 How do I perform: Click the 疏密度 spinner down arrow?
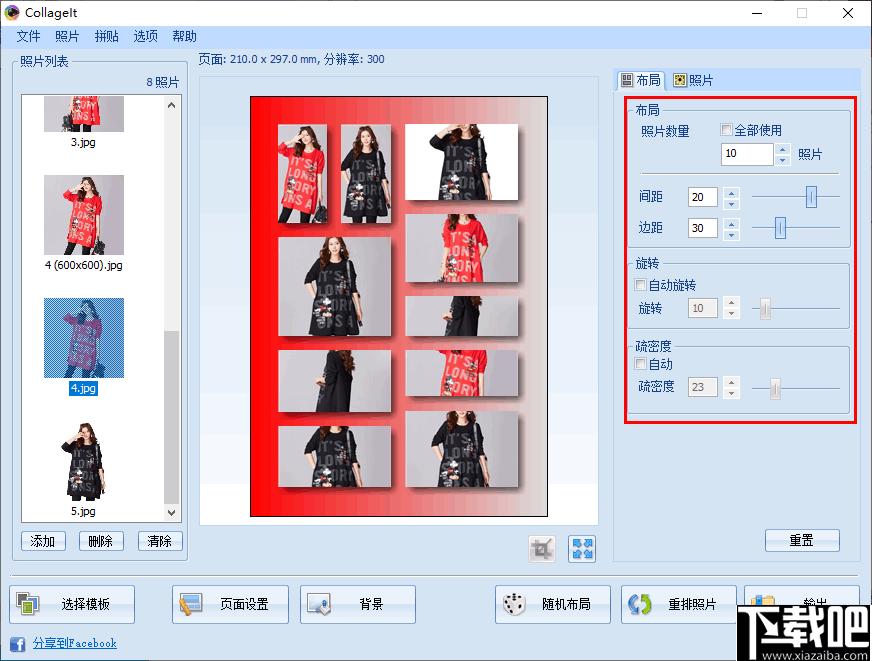[731, 393]
